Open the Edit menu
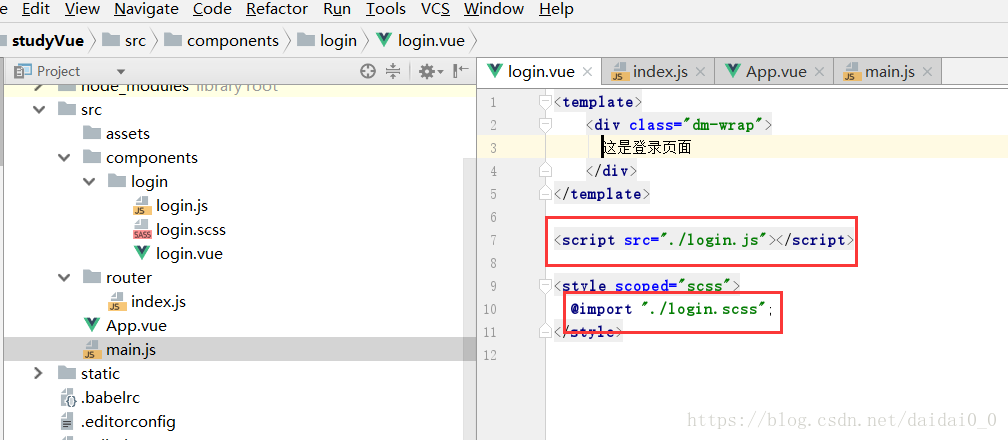 pyautogui.click(x=35, y=9)
